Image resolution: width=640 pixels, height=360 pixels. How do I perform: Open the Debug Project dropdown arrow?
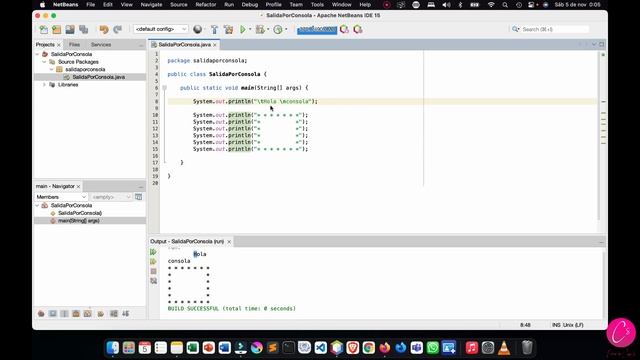pyautogui.click(x=268, y=29)
